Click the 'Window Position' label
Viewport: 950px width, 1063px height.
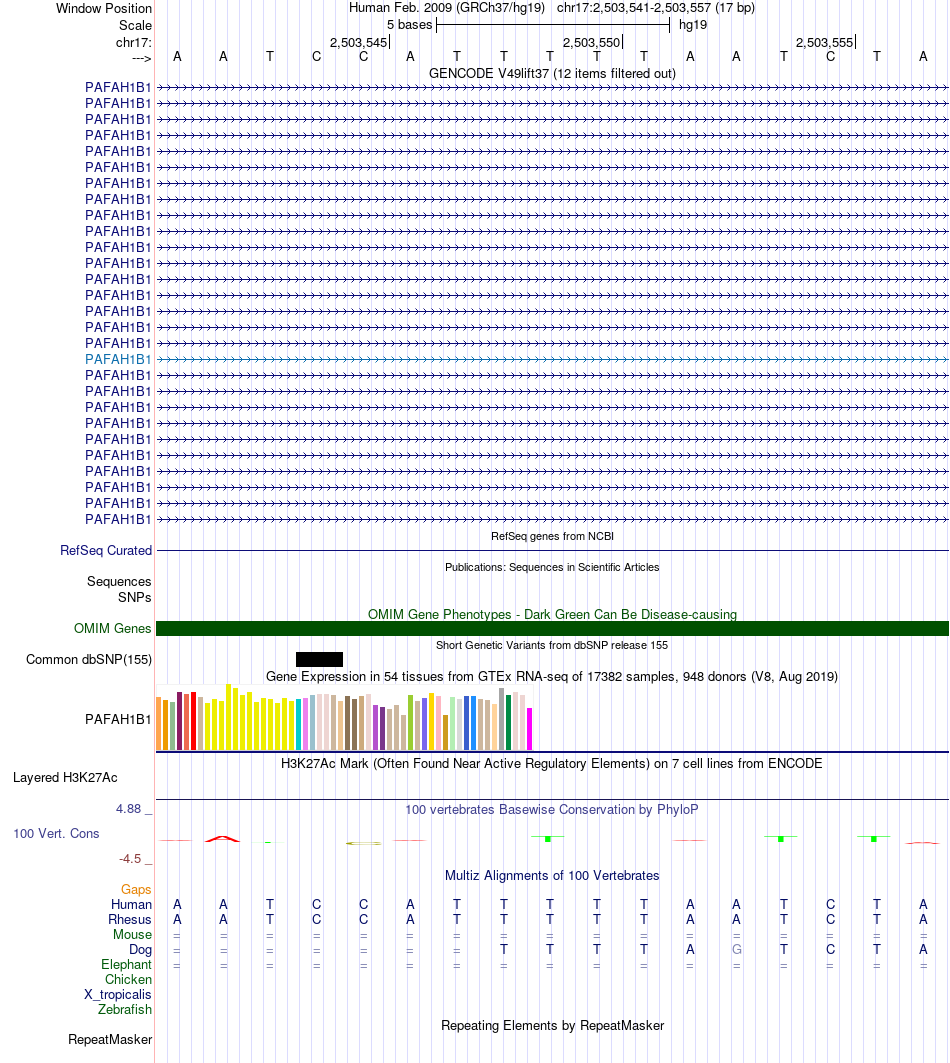click(x=104, y=8)
